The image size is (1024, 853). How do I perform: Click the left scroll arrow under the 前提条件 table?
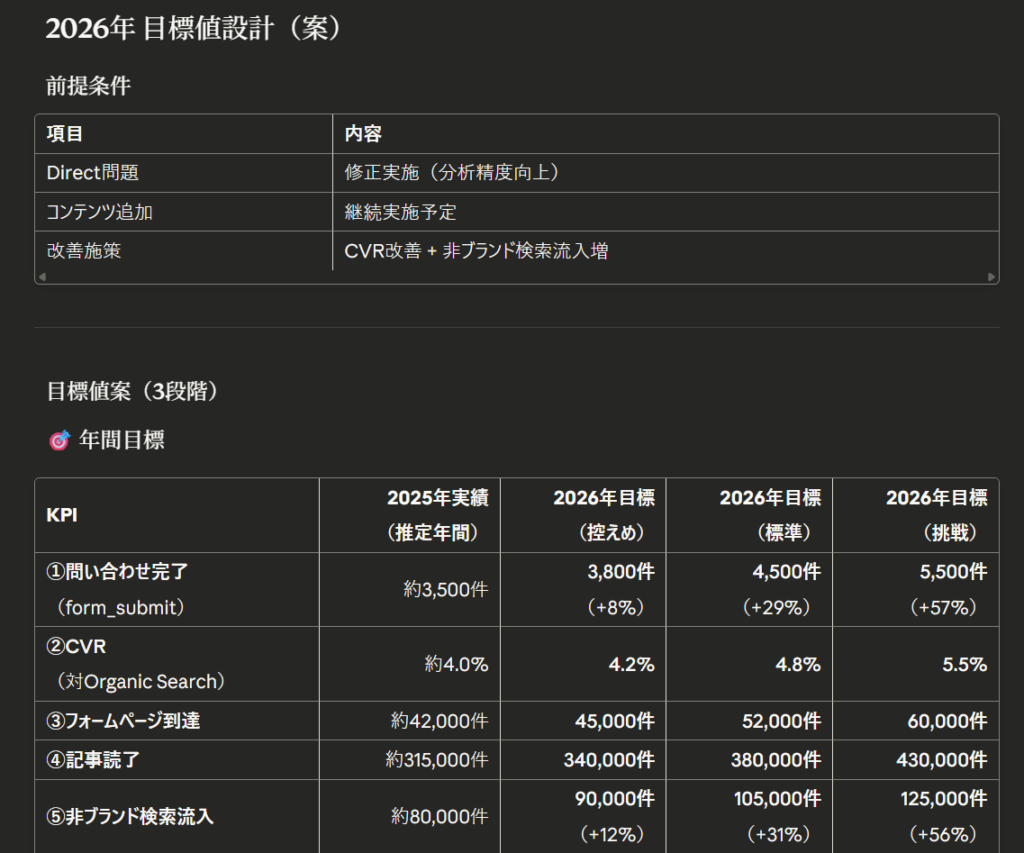pos(42,277)
